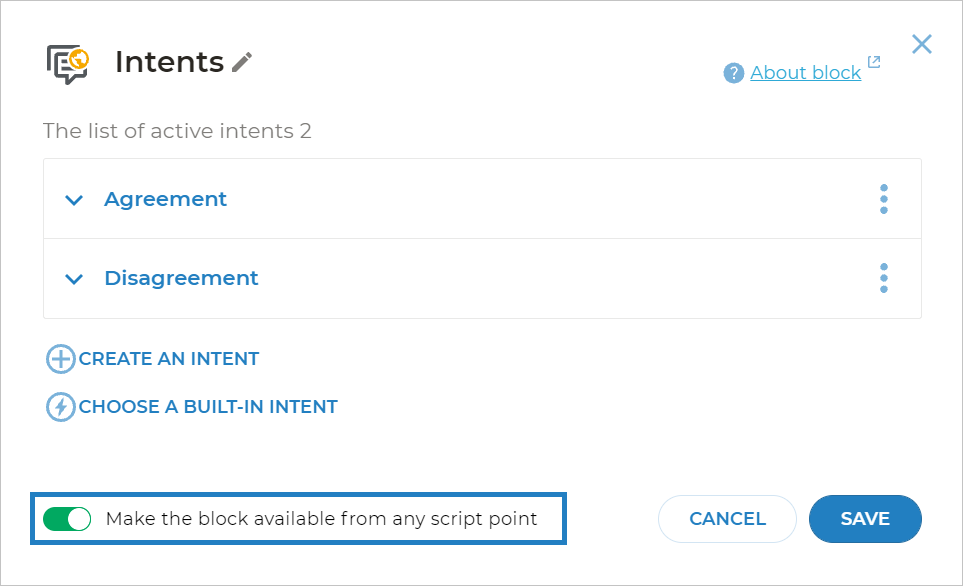Open the About block link
This screenshot has width=963, height=586.
pos(805,73)
